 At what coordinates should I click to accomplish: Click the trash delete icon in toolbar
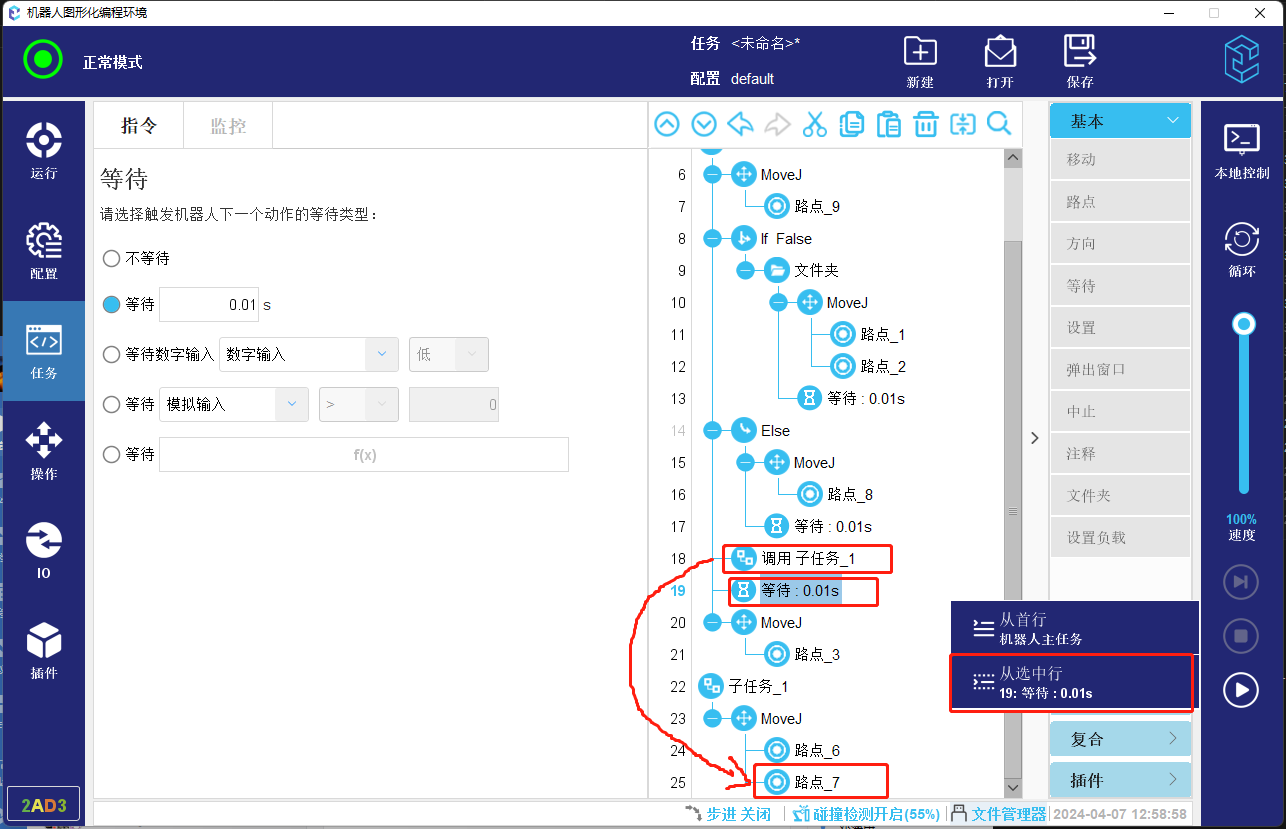(x=926, y=124)
